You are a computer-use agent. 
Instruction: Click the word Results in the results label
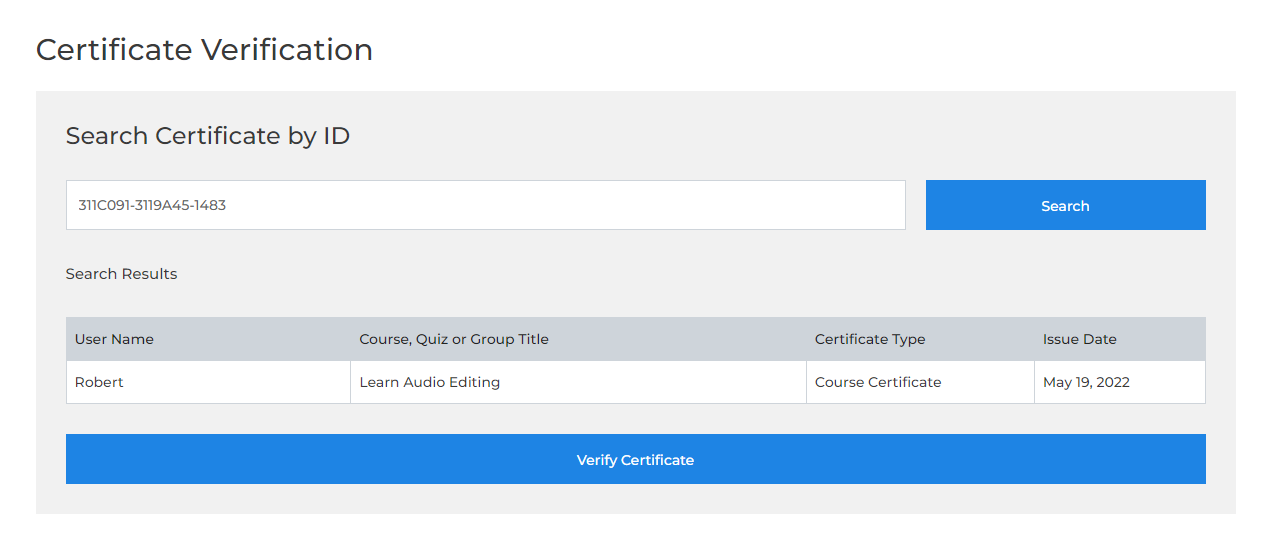(x=150, y=274)
